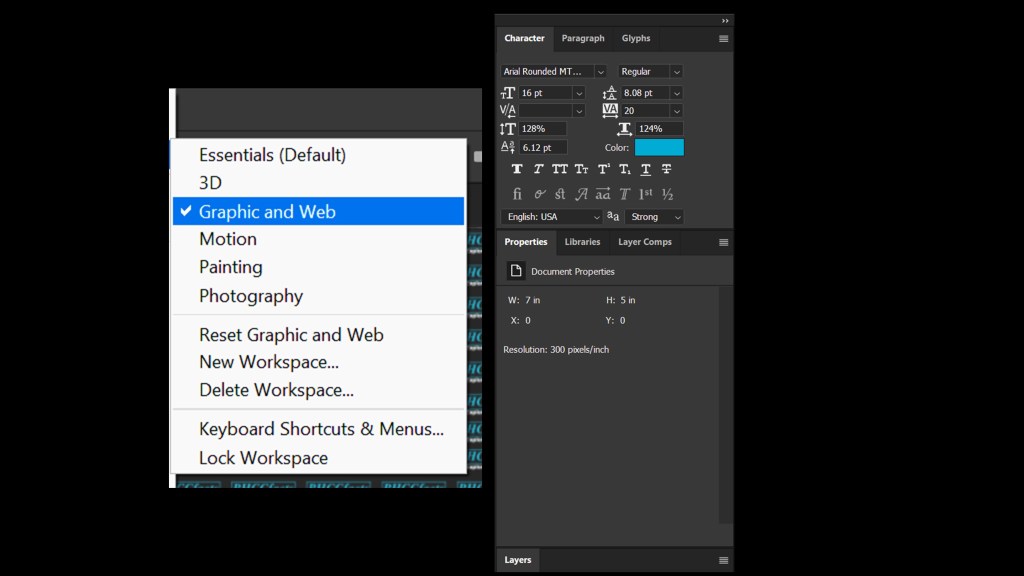This screenshot has height=576, width=1024.
Task: Click the OpenType Fractions icon
Action: pos(667,194)
